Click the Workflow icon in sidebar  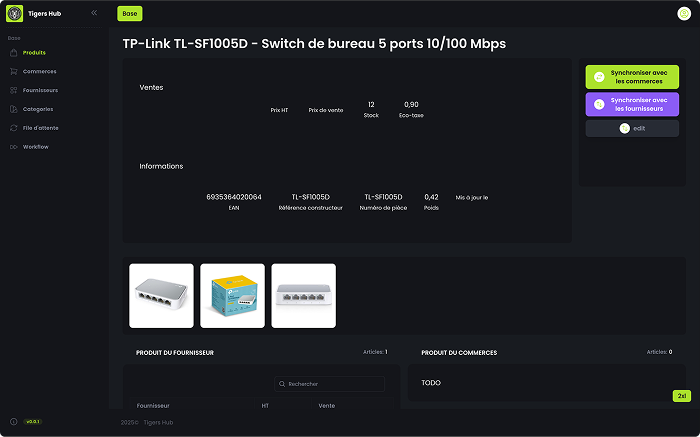(13, 147)
